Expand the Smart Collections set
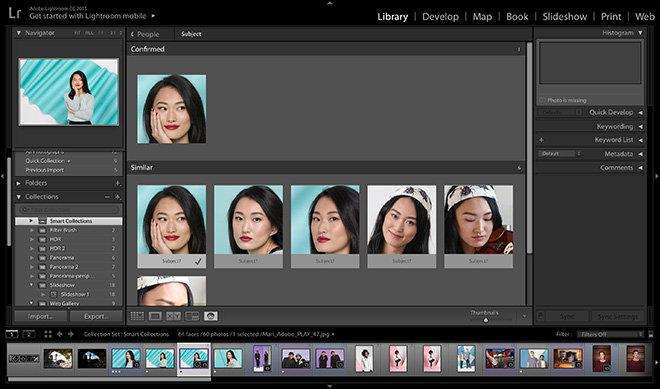 31,221
